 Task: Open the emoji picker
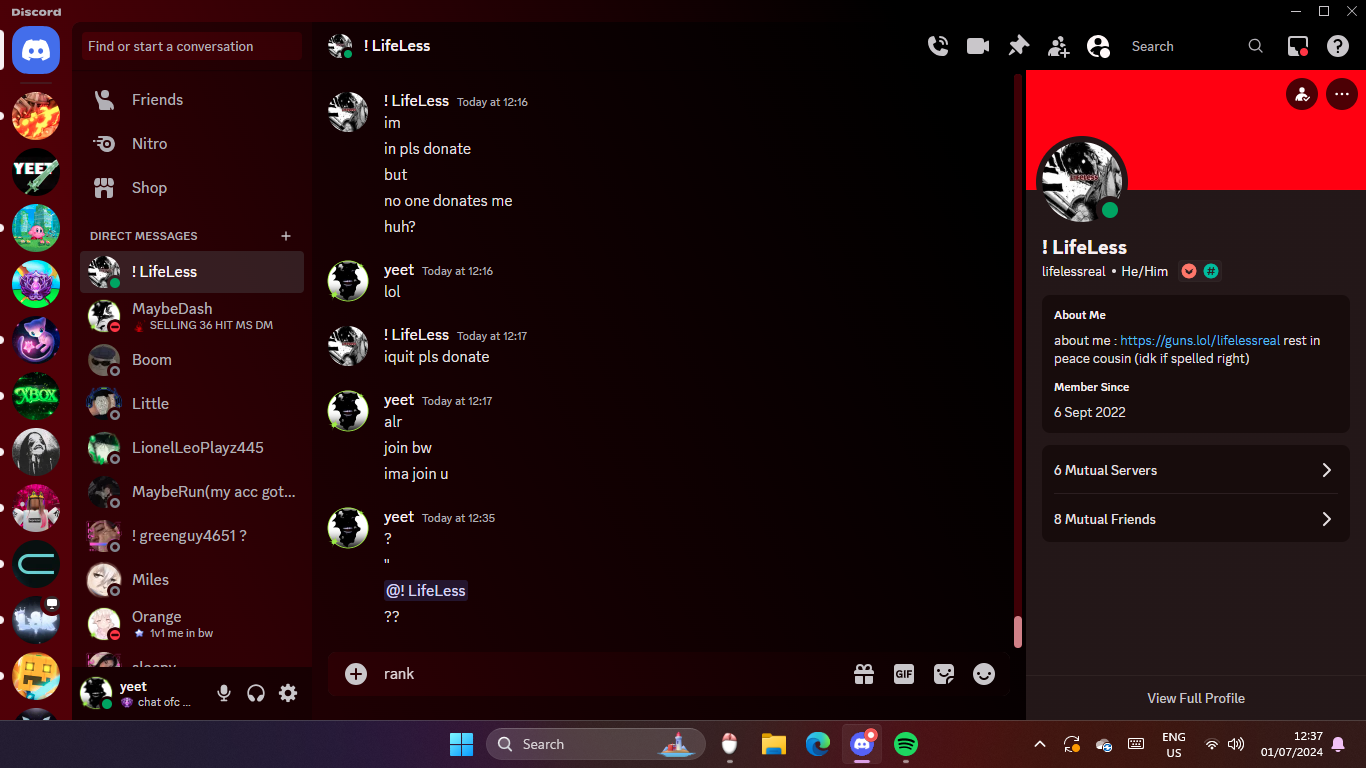click(984, 674)
